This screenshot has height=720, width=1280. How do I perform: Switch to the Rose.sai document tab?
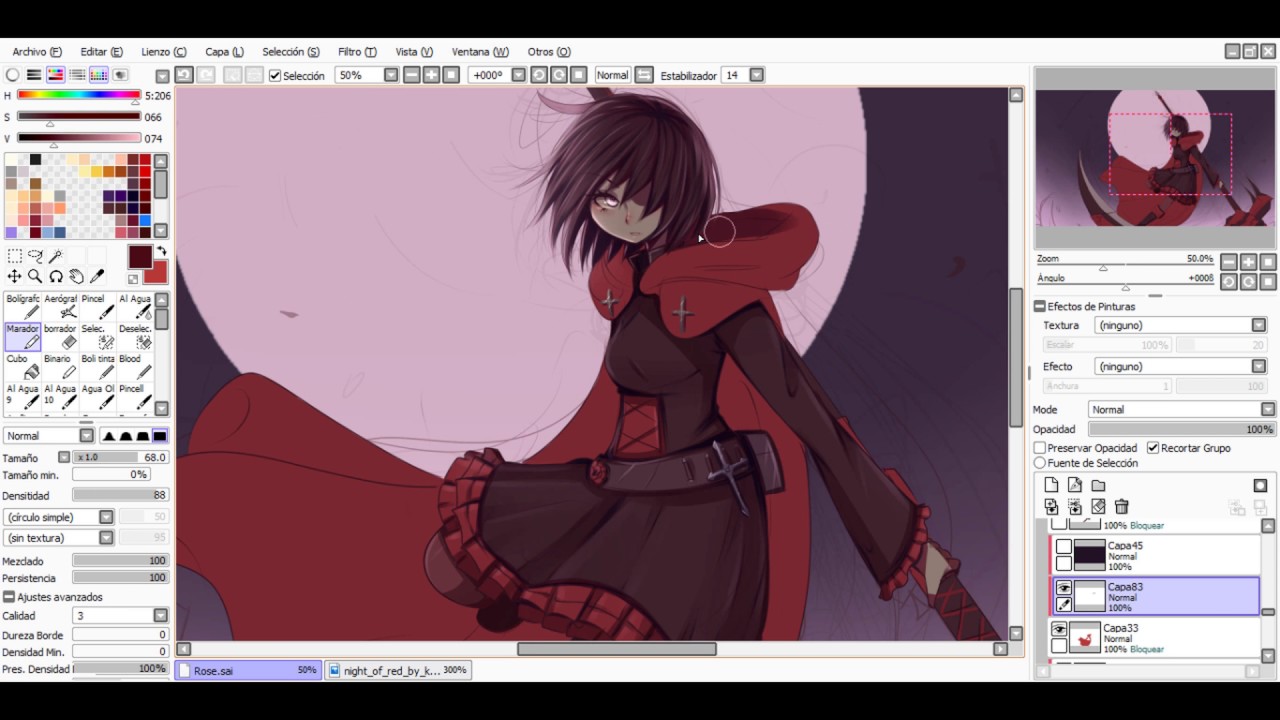click(249, 670)
